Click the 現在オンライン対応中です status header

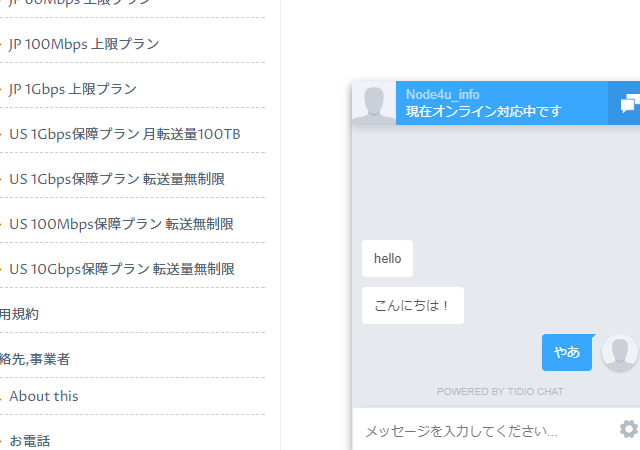pos(483,111)
